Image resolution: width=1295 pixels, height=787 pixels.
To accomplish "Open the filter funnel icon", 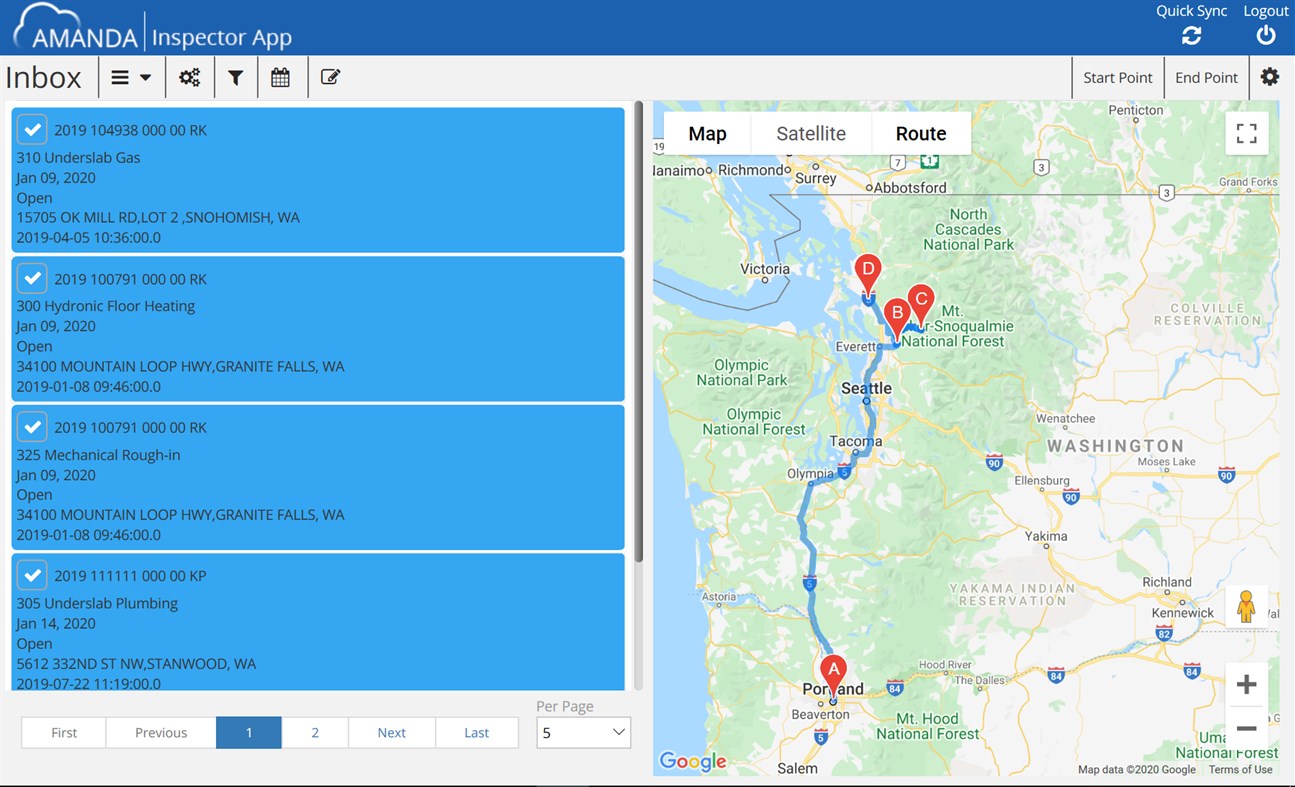I will click(236, 77).
